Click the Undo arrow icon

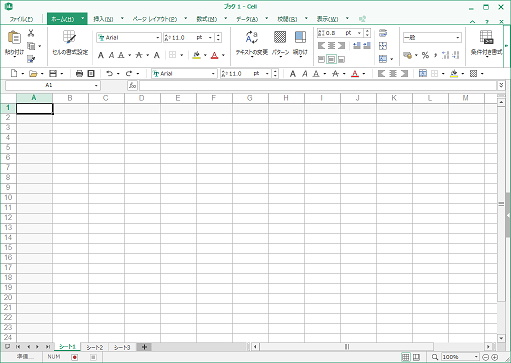(109, 73)
